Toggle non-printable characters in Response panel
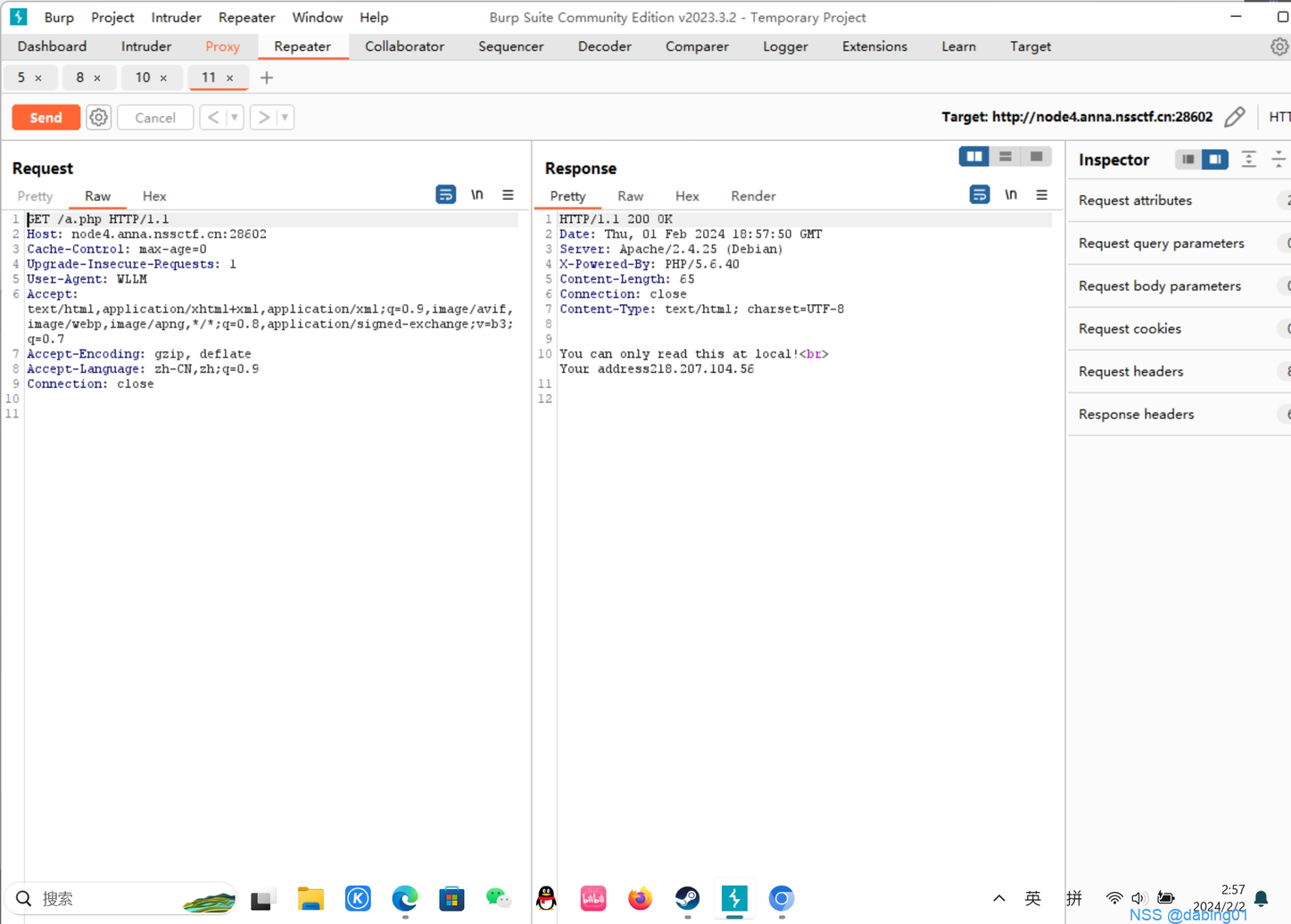Screen dimensions: 1291x924 point(1011,194)
